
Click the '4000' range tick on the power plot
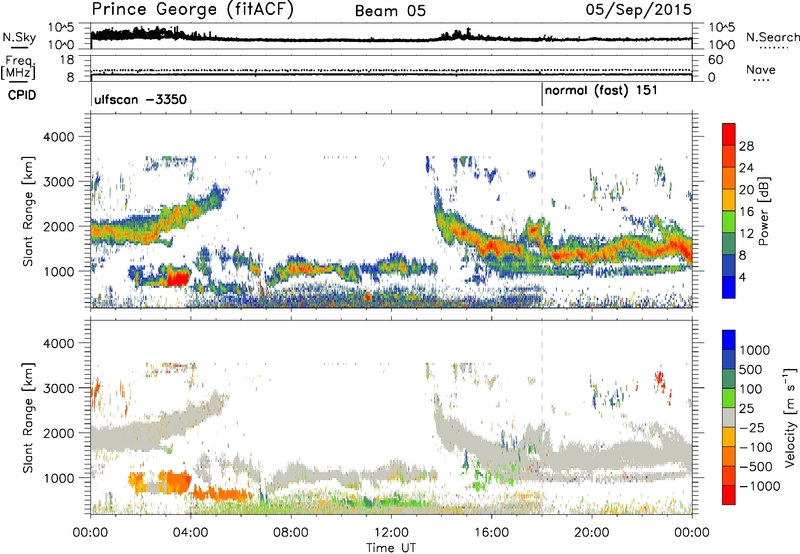pos(59,137)
